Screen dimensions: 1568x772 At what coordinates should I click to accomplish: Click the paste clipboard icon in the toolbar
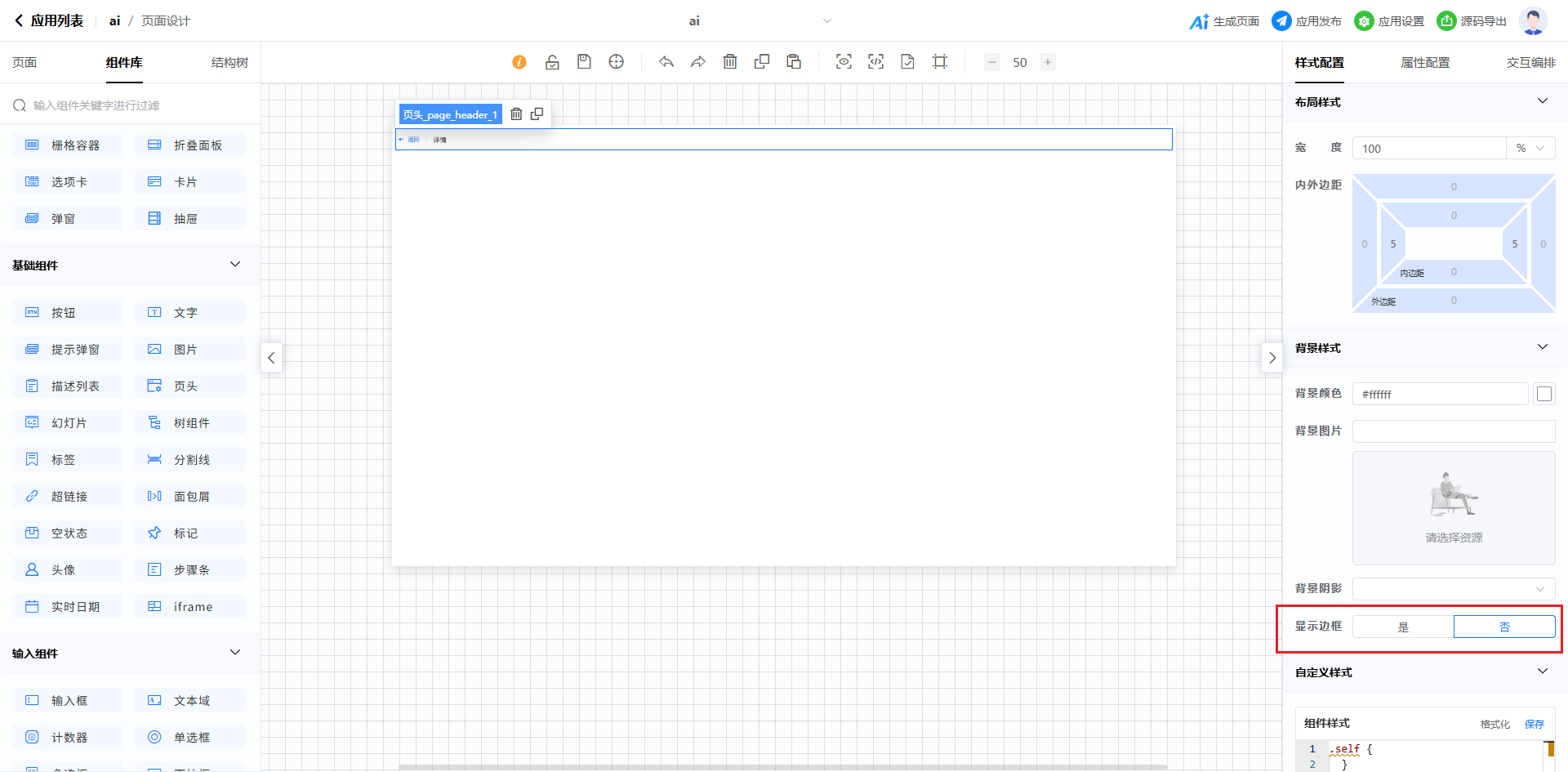[794, 62]
